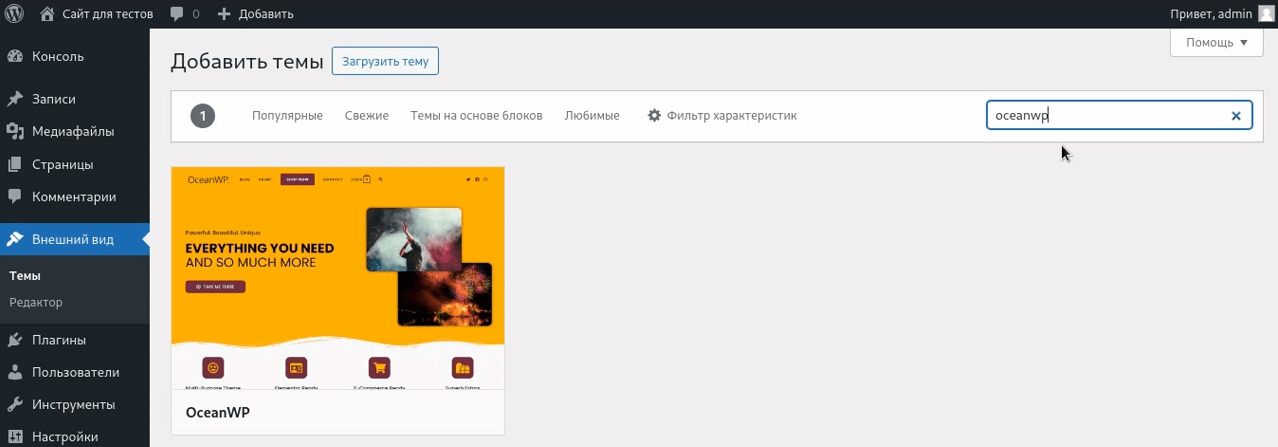Open the Добавить new content menu
The width and height of the screenshot is (1278, 447).
click(255, 14)
